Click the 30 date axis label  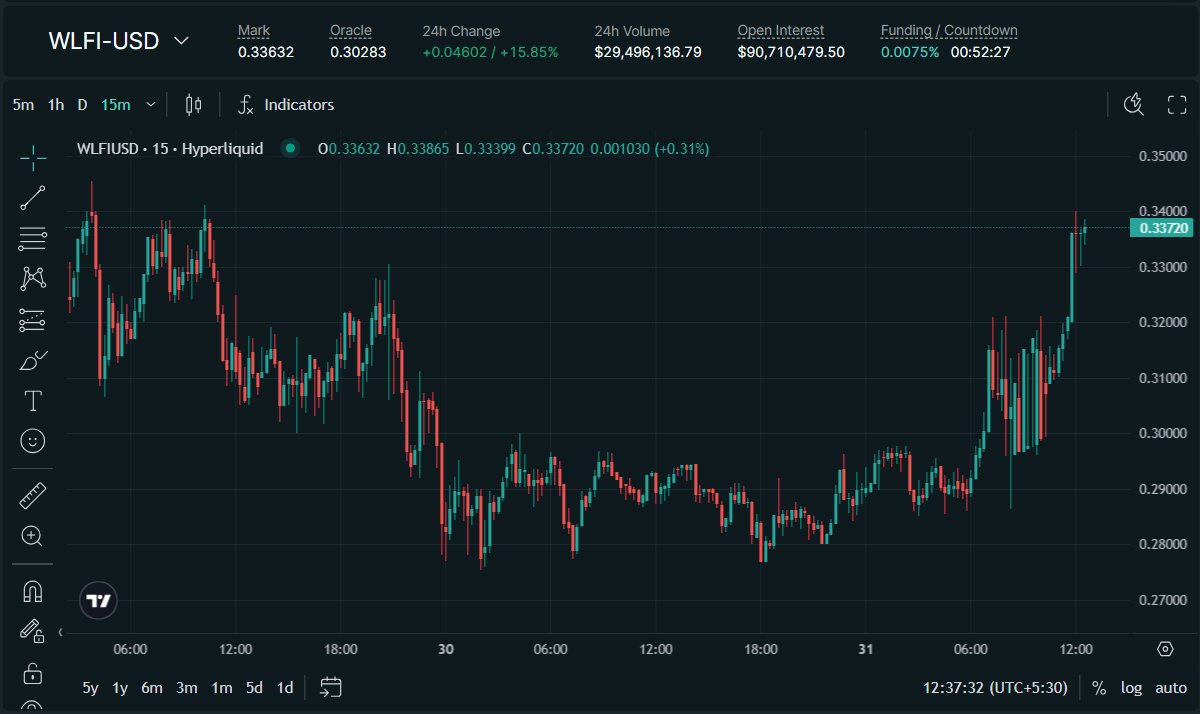(446, 649)
